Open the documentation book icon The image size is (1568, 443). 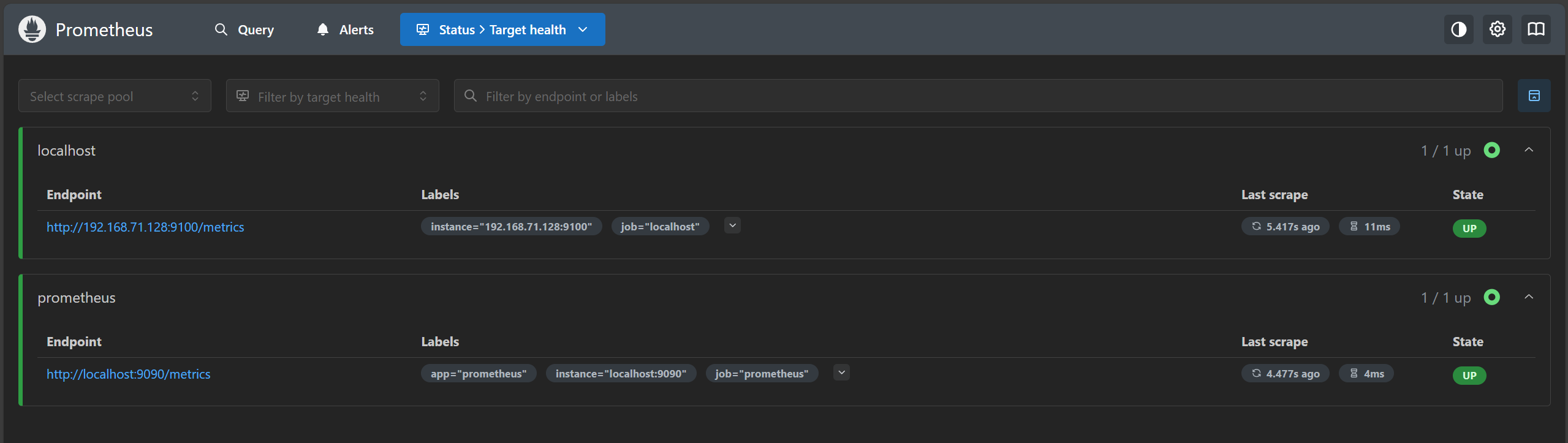pos(1536,29)
